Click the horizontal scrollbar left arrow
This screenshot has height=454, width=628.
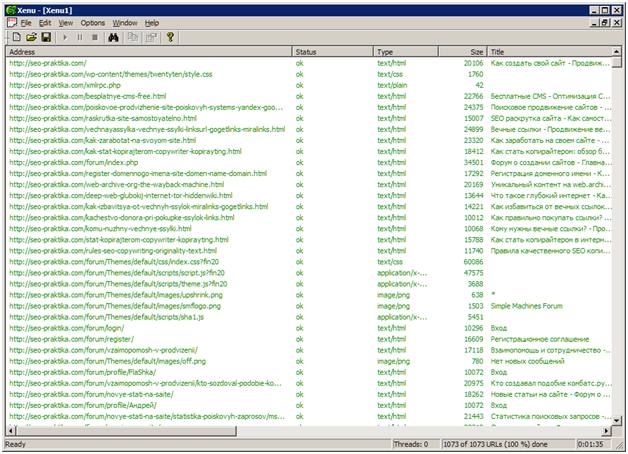11,431
